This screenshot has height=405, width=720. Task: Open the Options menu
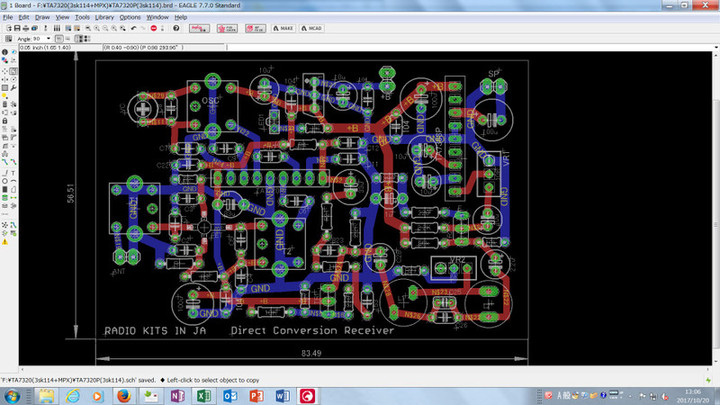pos(130,17)
